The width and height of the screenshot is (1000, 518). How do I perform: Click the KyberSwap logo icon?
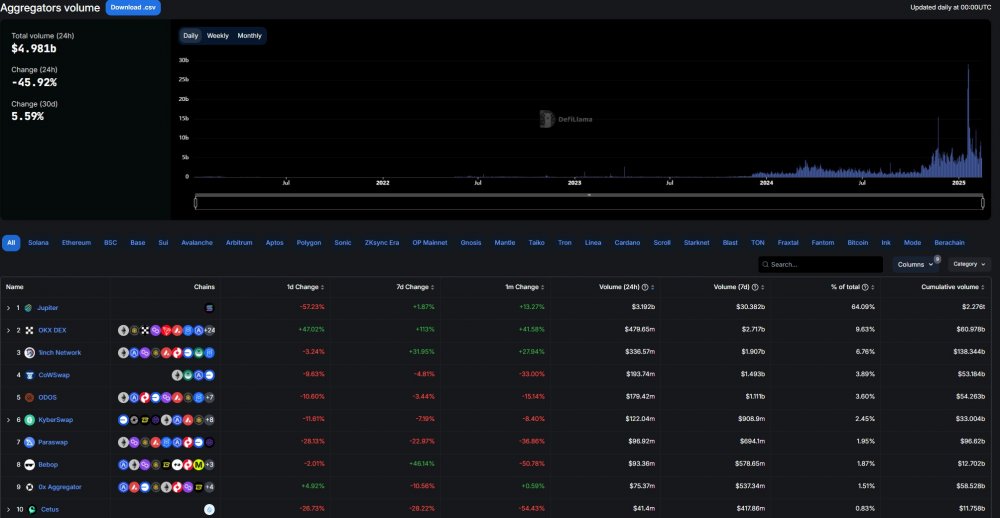pos(29,420)
